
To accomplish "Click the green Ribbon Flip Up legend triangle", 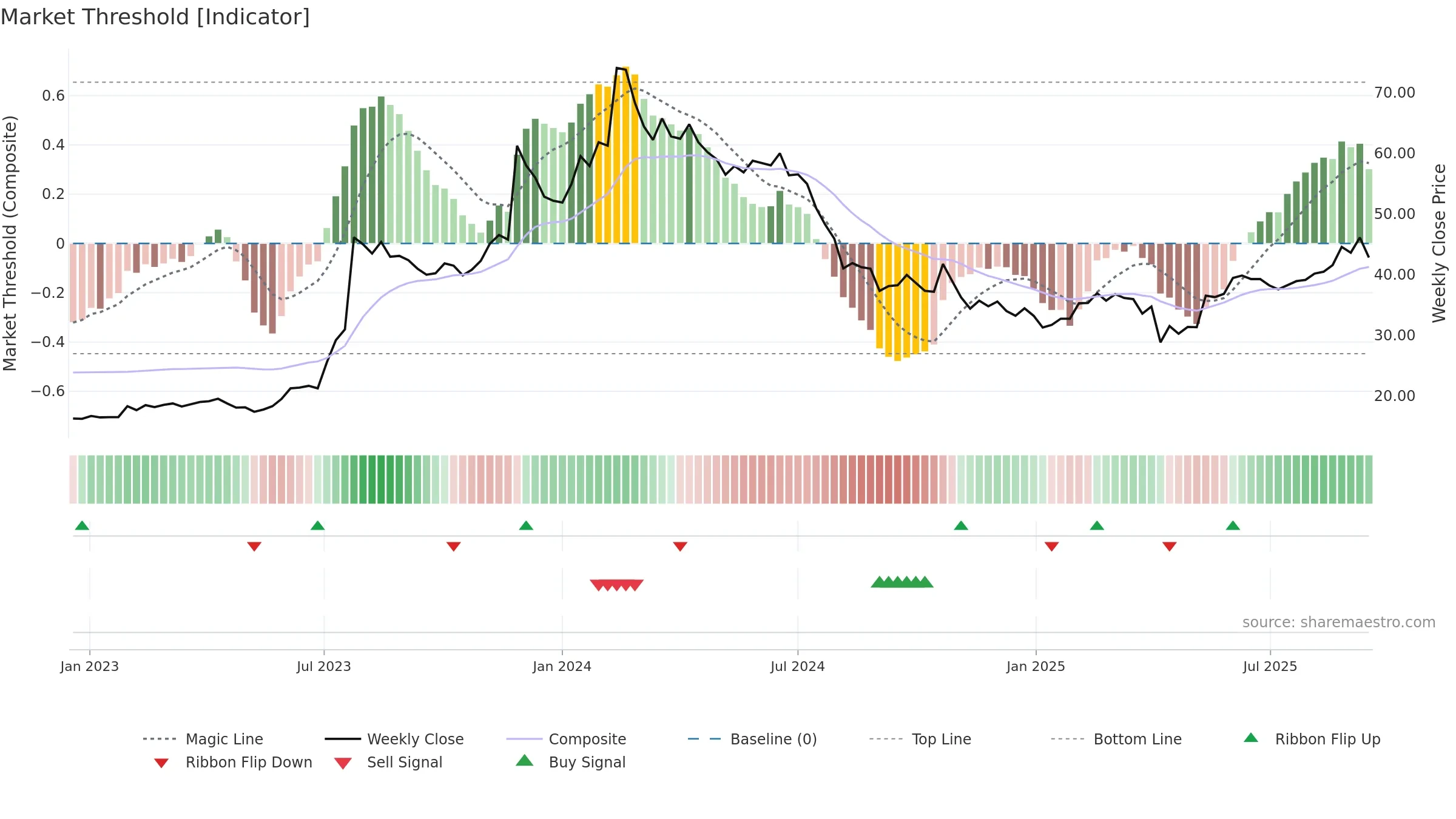I will click(1251, 738).
